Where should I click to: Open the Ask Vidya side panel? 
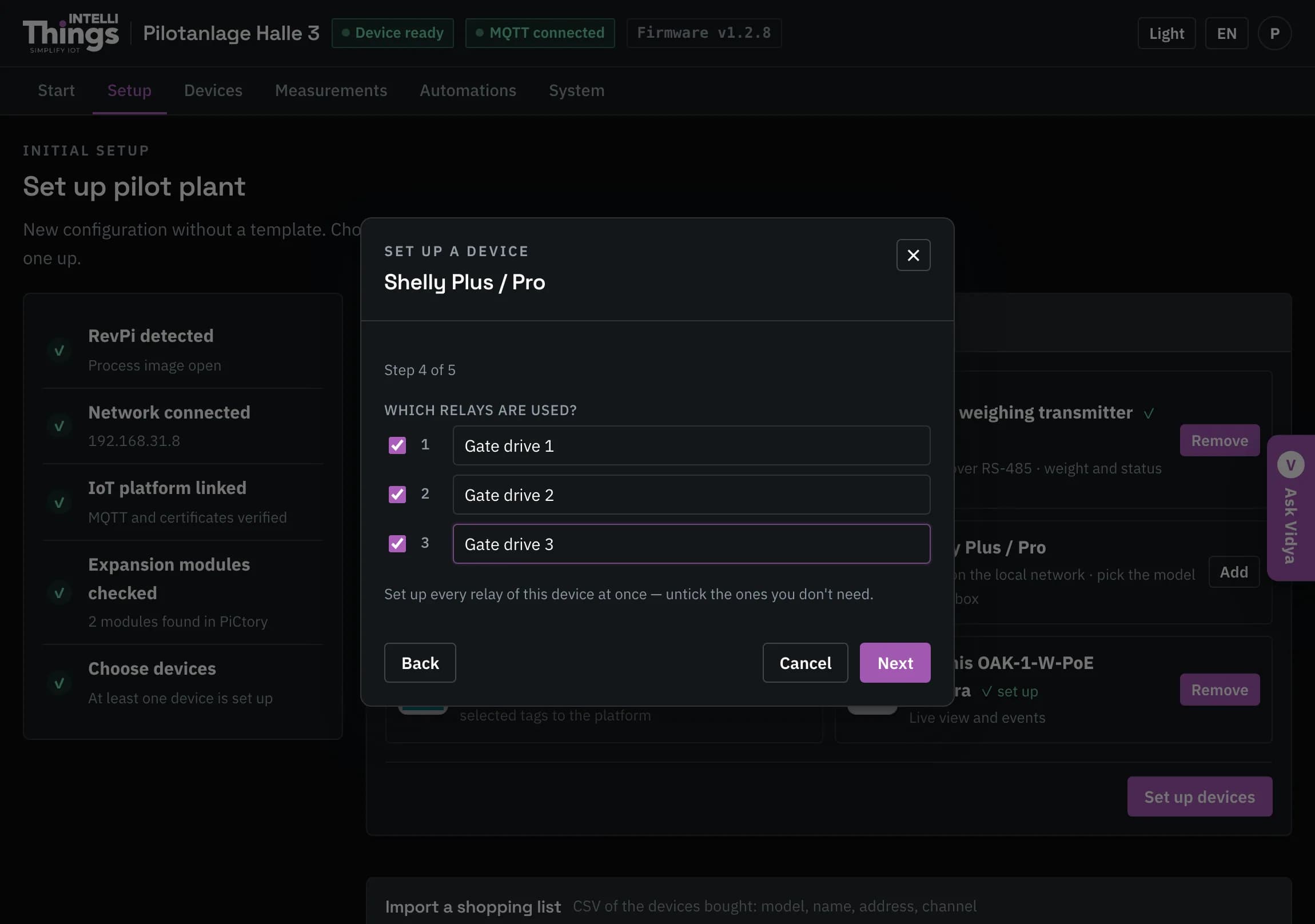pyautogui.click(x=1290, y=508)
